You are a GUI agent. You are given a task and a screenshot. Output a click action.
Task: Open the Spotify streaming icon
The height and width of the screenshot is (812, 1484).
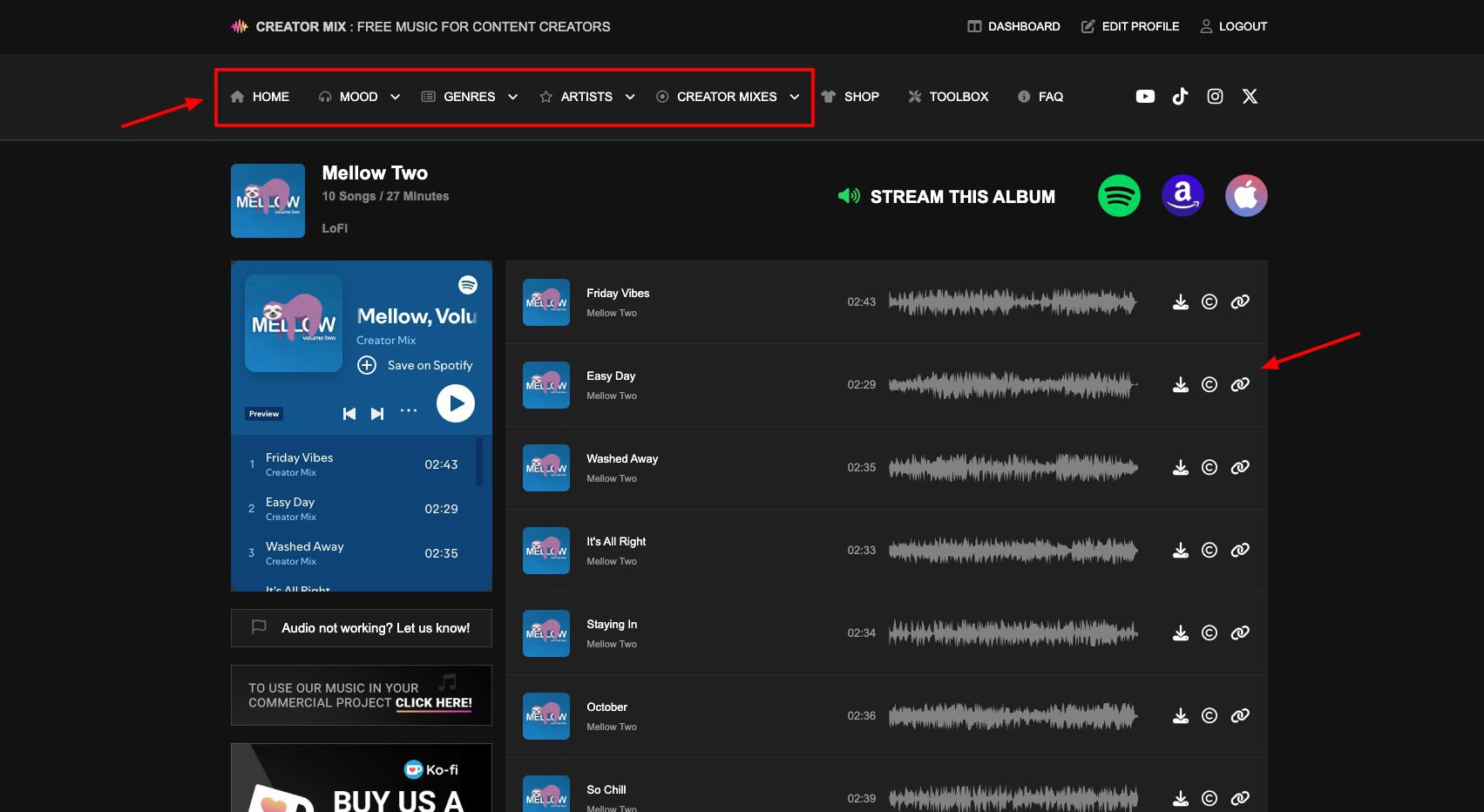click(x=1119, y=196)
